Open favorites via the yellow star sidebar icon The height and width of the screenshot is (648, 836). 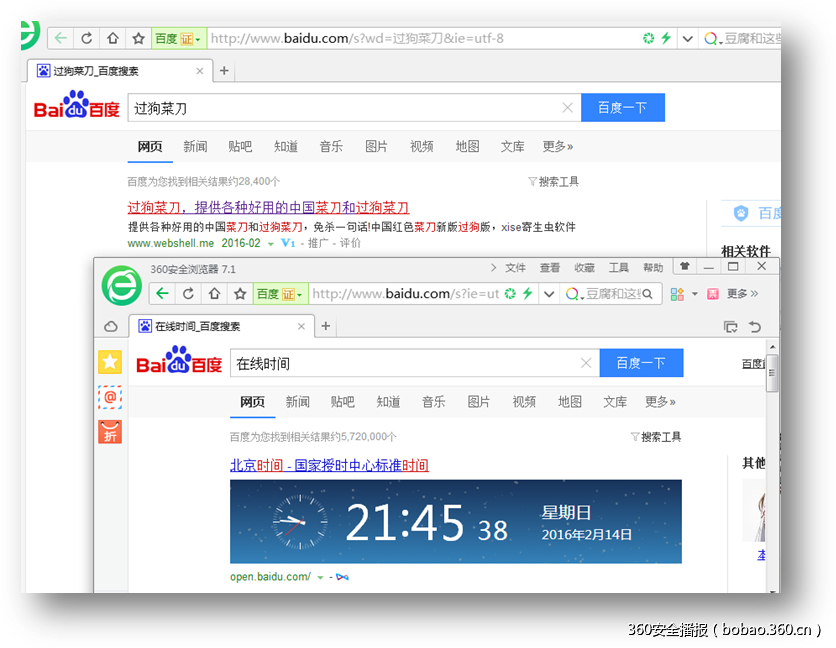(110, 361)
